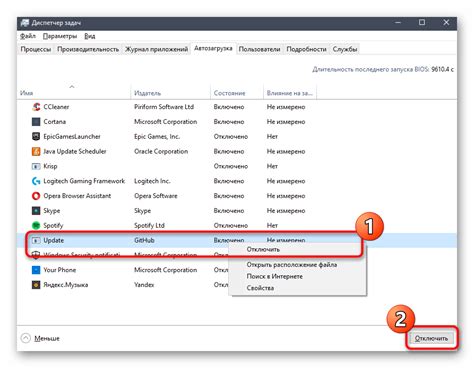Open the Файл menu
The width and height of the screenshot is (474, 368).
click(x=28, y=36)
